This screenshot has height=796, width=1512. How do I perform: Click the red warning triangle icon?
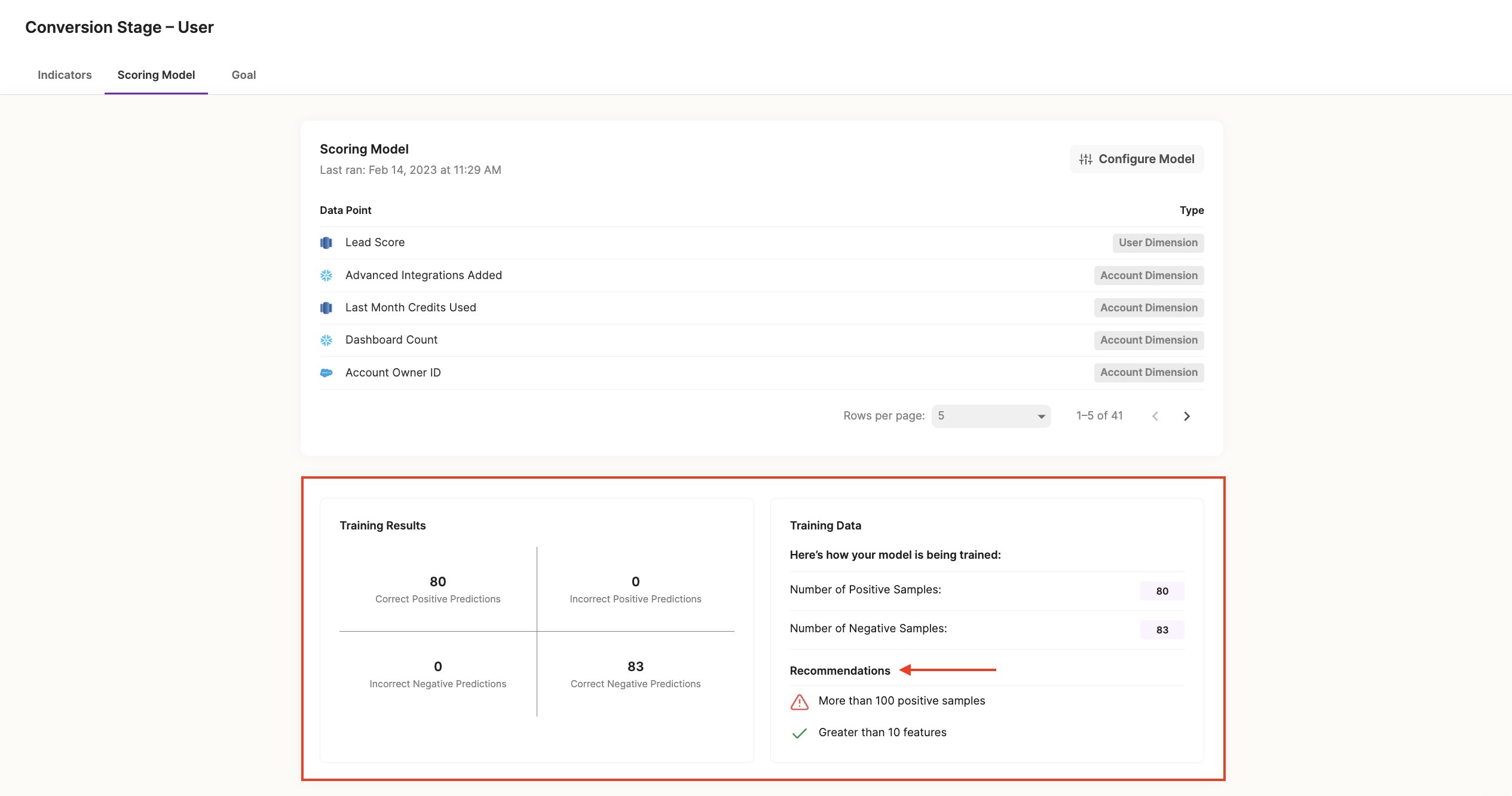point(799,702)
